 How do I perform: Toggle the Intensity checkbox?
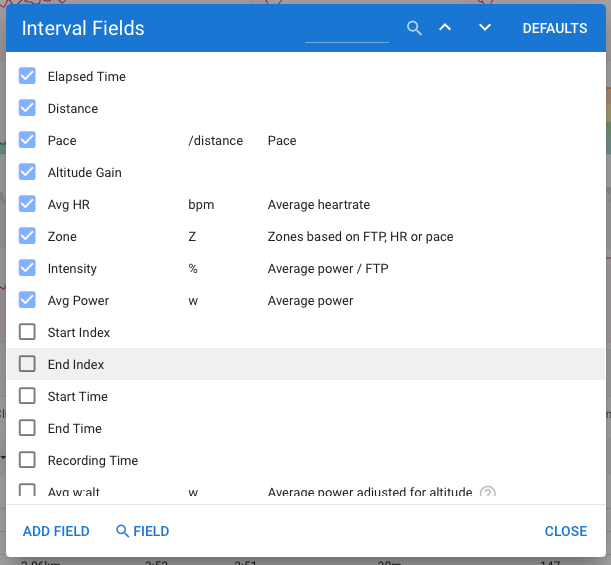click(27, 268)
